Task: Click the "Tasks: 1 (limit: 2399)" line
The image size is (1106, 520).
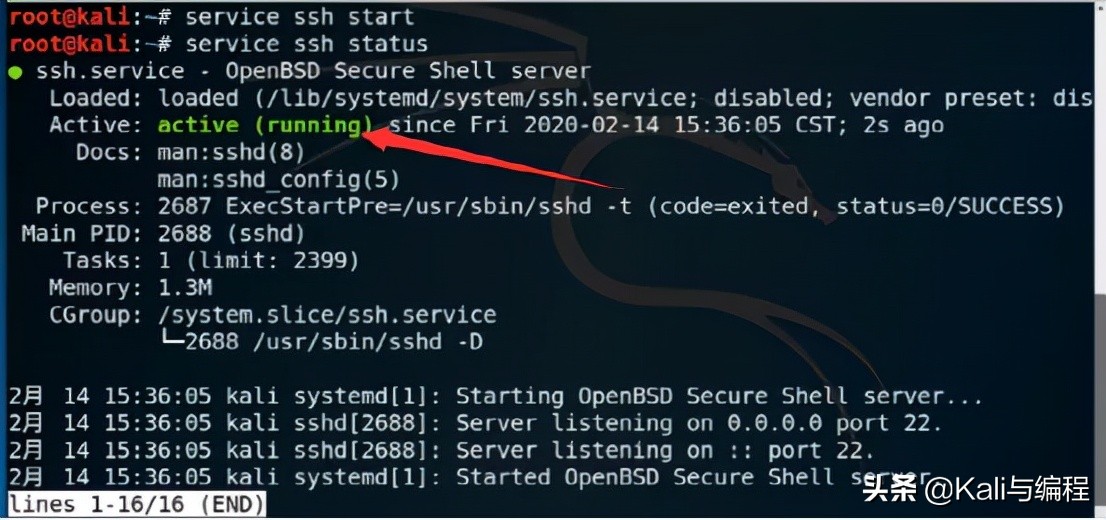Action: click(x=212, y=261)
